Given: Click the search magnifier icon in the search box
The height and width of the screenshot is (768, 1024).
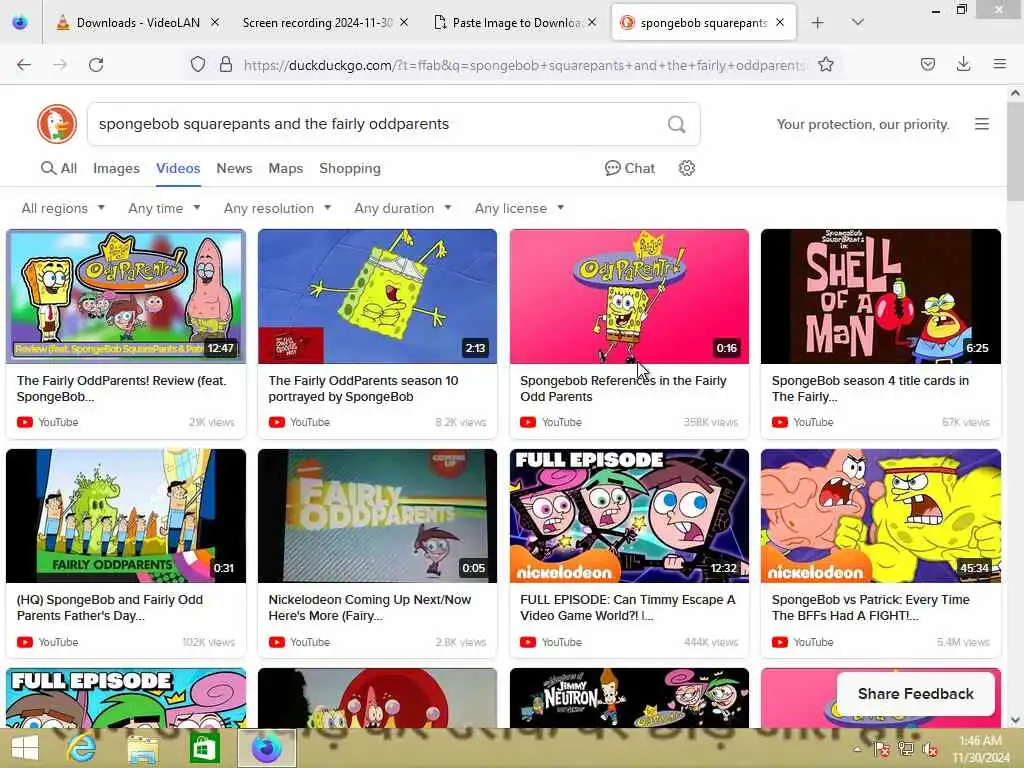Looking at the screenshot, I should [x=677, y=124].
